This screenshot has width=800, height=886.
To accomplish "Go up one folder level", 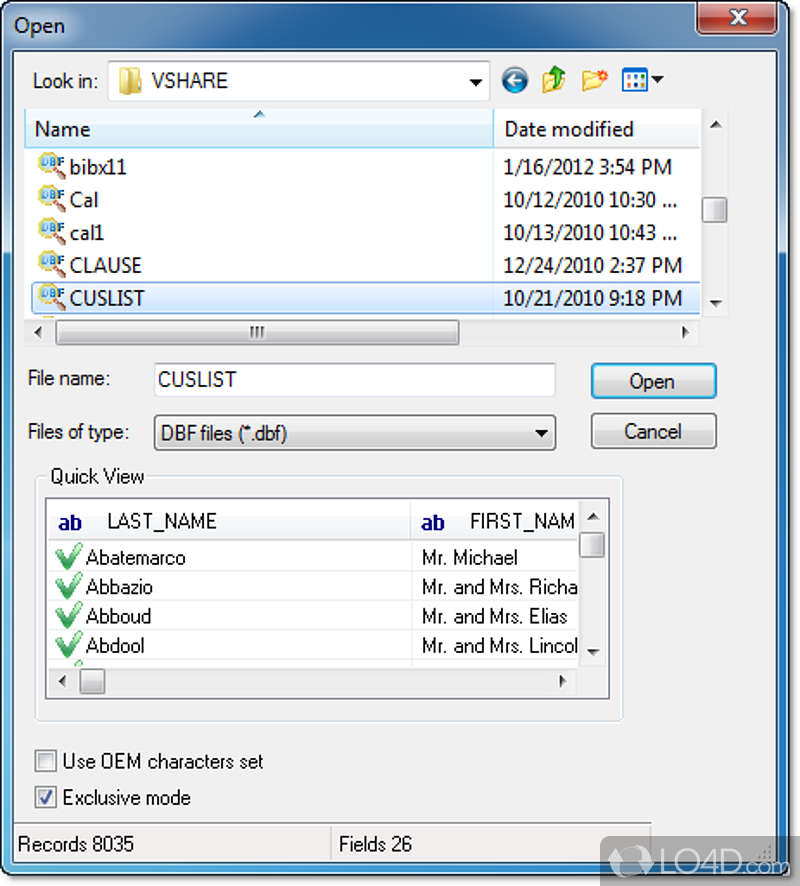I will (554, 80).
